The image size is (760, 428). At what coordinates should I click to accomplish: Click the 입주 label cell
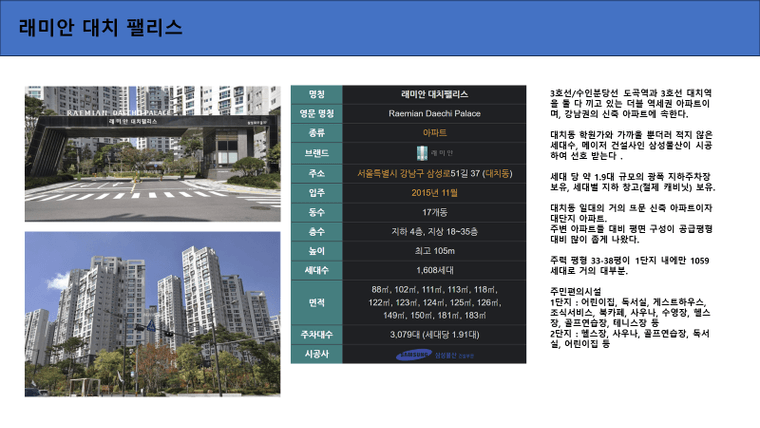pos(317,193)
